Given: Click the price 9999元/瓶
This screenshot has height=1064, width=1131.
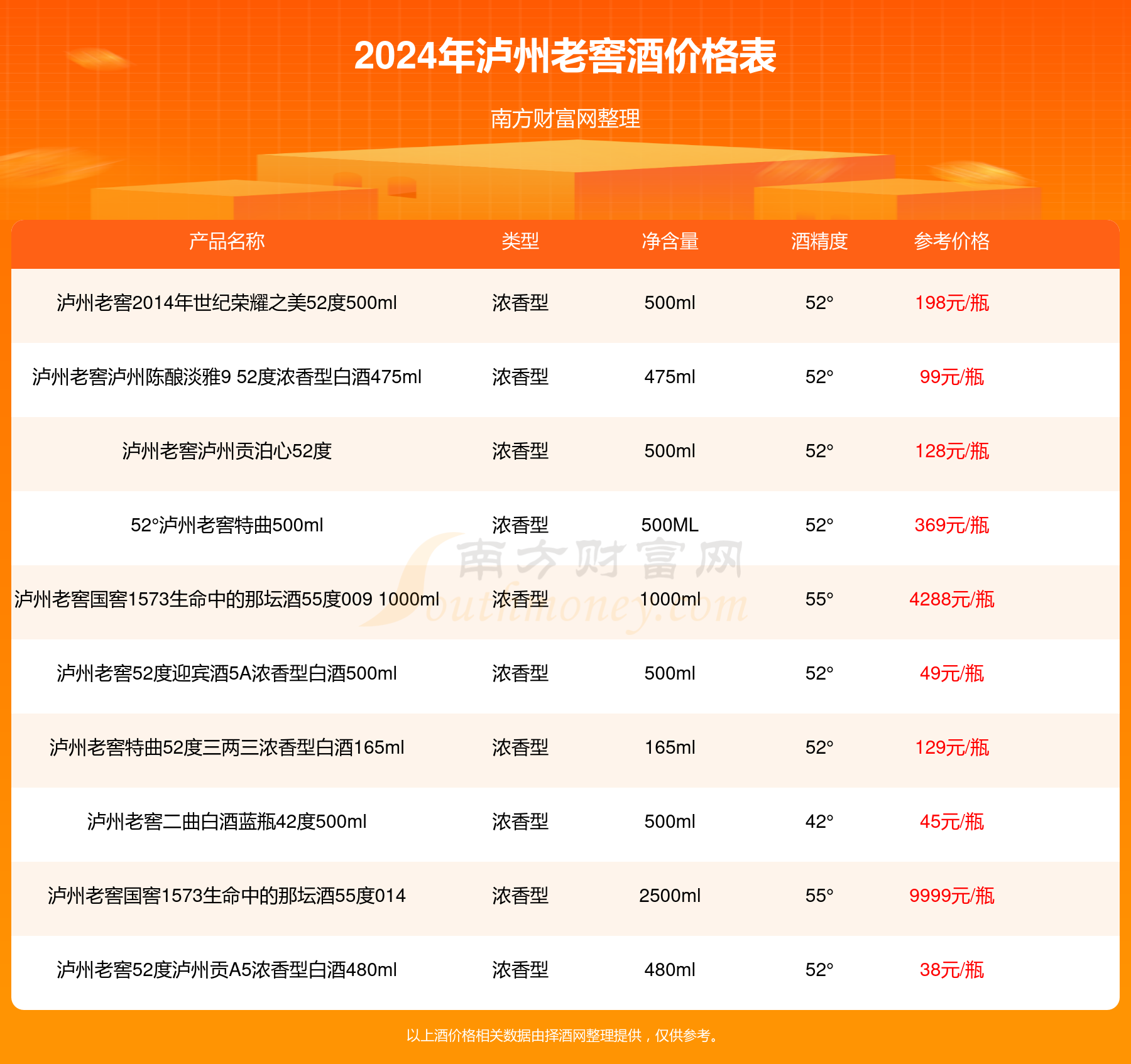Looking at the screenshot, I should 952,896.
